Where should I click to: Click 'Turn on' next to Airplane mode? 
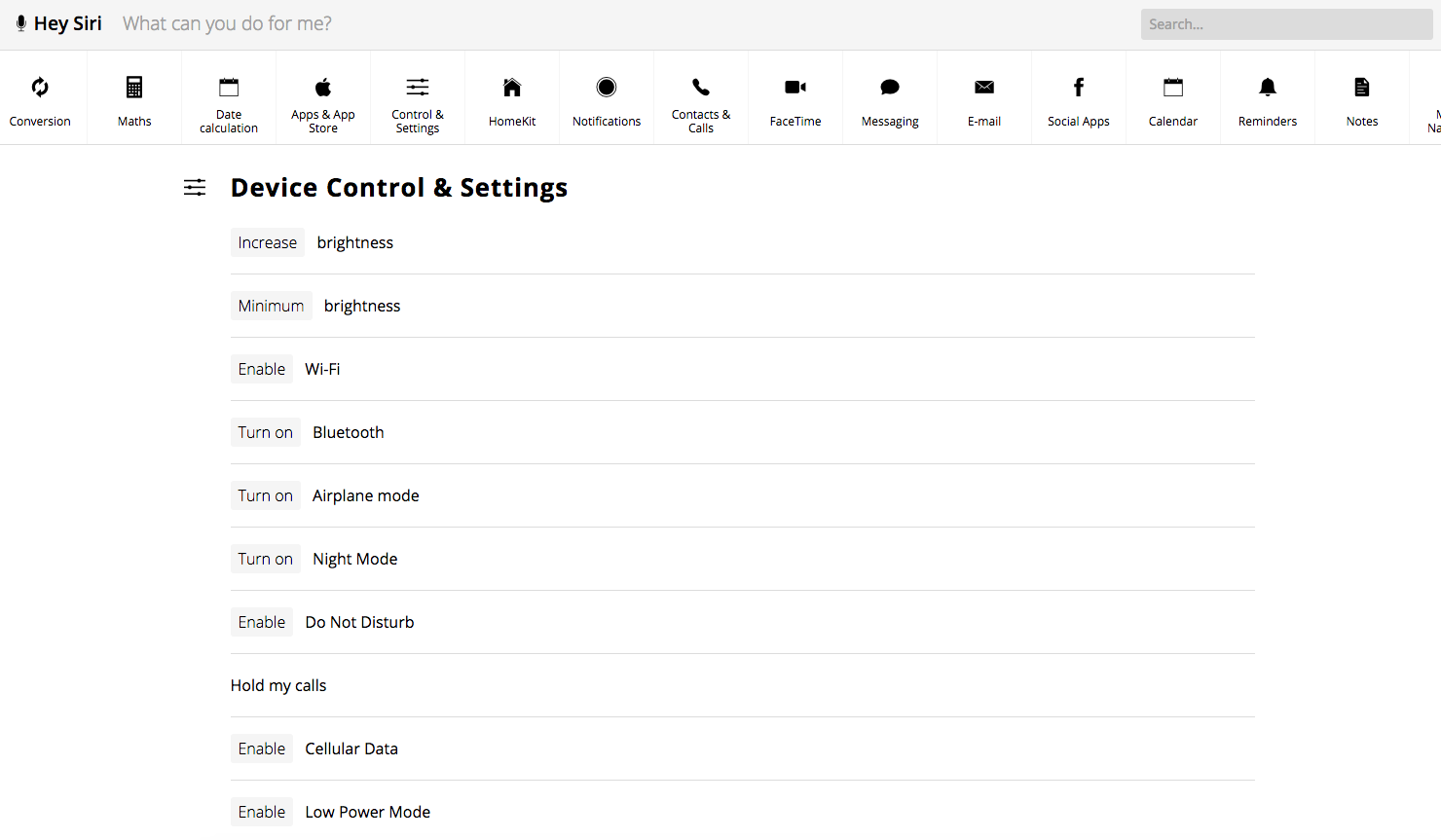click(265, 495)
